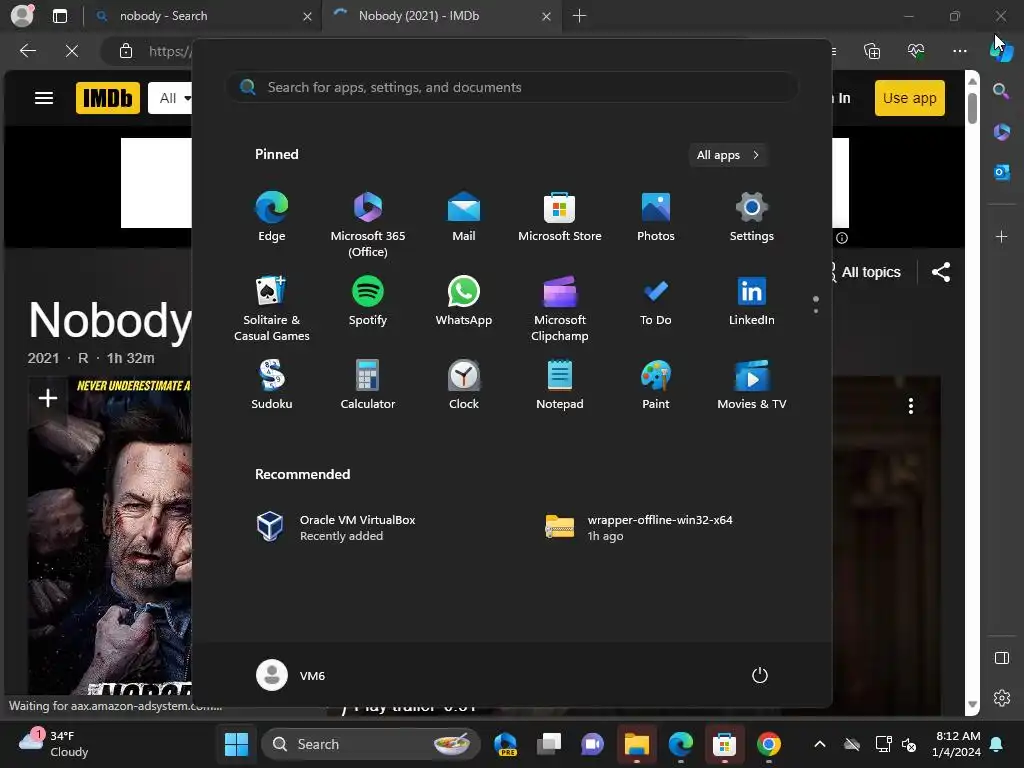Open the tab actions menu
The height and width of the screenshot is (768, 1024).
click(x=60, y=16)
